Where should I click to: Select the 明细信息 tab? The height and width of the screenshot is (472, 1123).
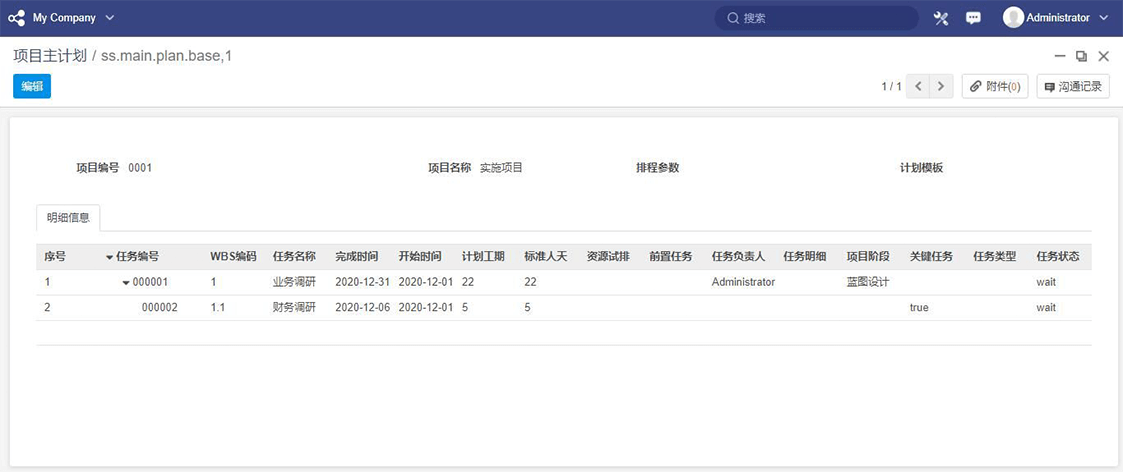(68, 217)
